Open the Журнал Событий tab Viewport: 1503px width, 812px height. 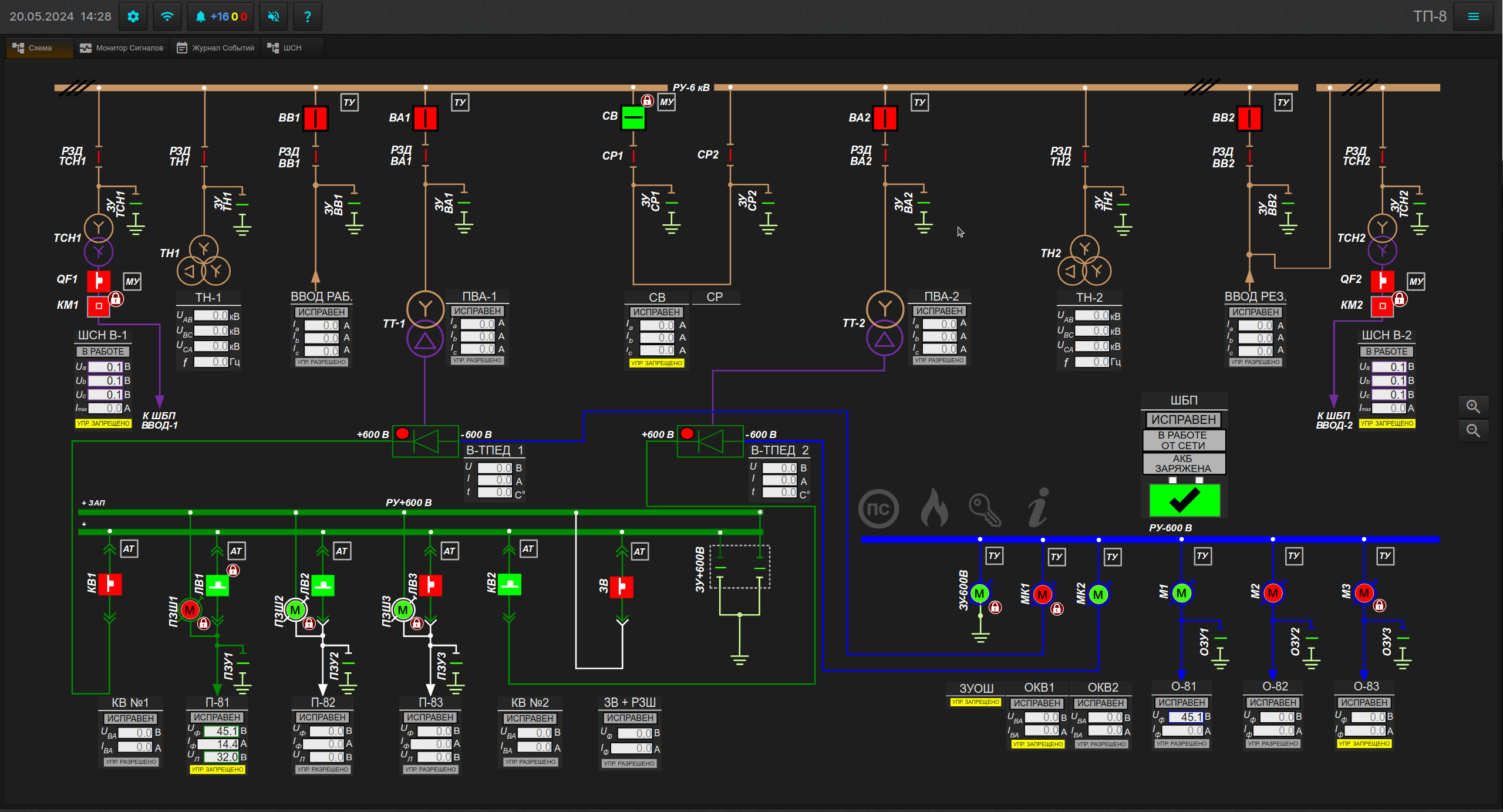215,48
